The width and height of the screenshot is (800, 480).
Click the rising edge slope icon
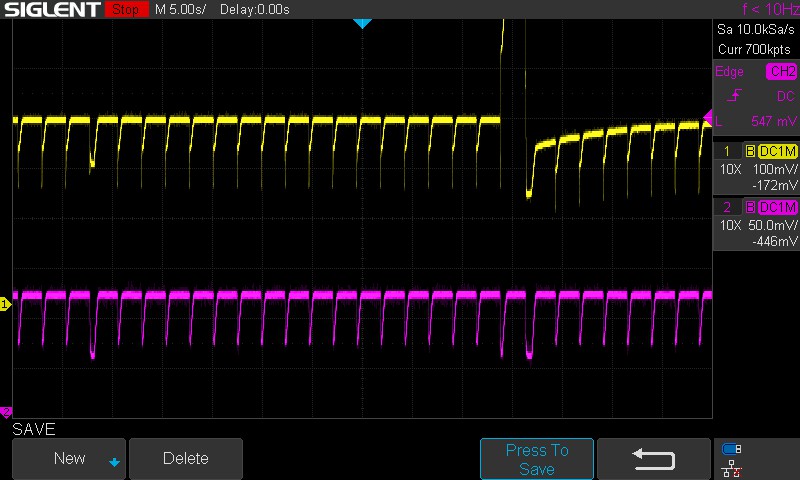click(x=734, y=95)
